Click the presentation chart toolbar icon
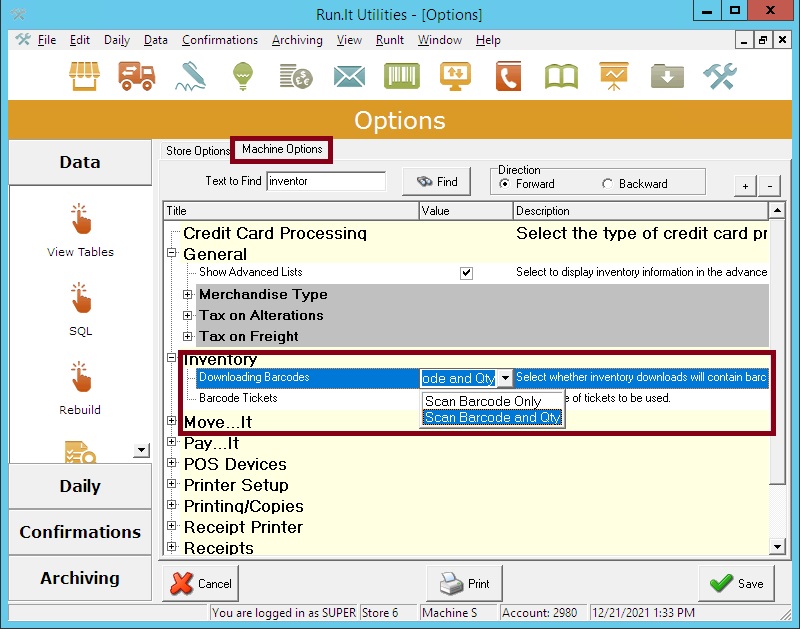The height and width of the screenshot is (629, 800). coord(614,77)
